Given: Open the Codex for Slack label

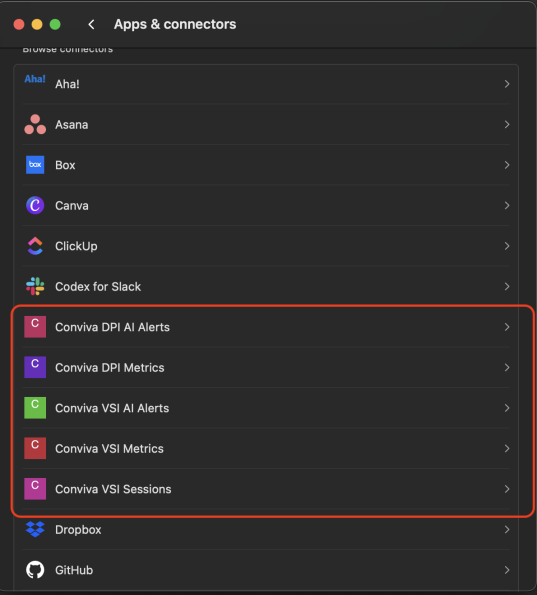Looking at the screenshot, I should (x=98, y=286).
